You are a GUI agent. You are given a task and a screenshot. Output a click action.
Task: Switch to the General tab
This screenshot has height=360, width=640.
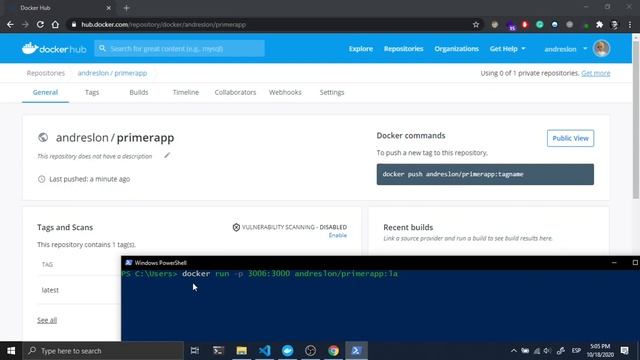(45, 92)
